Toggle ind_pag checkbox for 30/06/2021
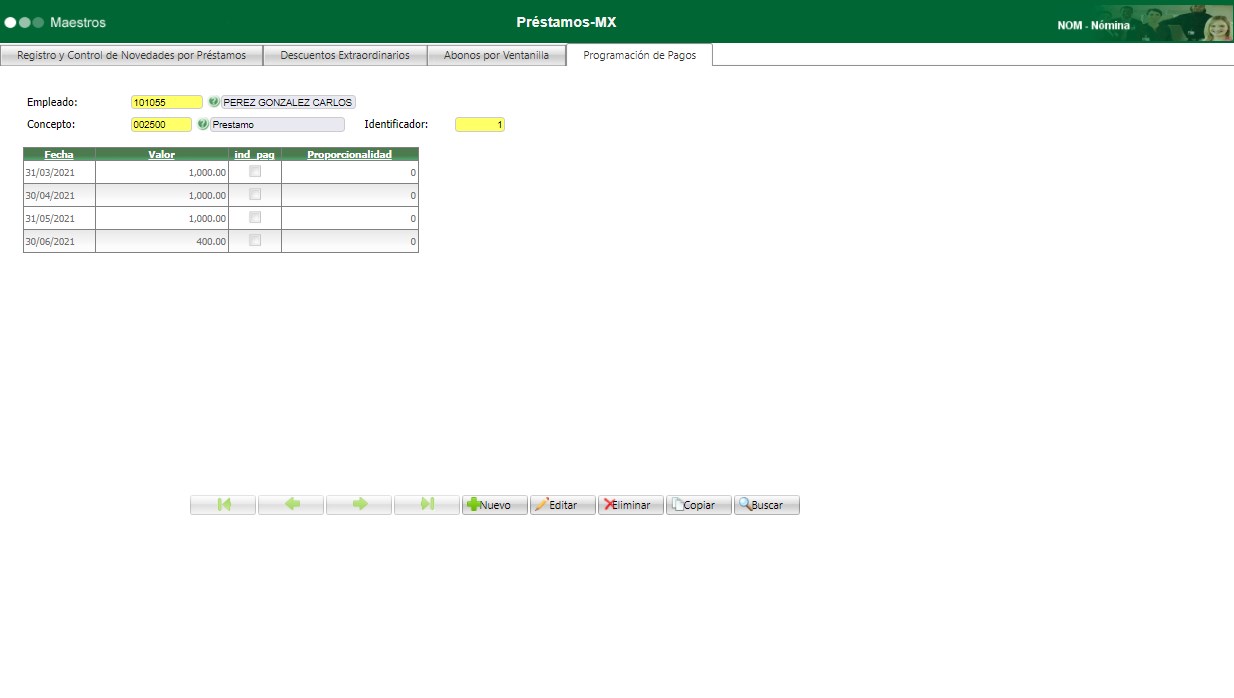Viewport: 1234px width, 698px height. [x=255, y=241]
